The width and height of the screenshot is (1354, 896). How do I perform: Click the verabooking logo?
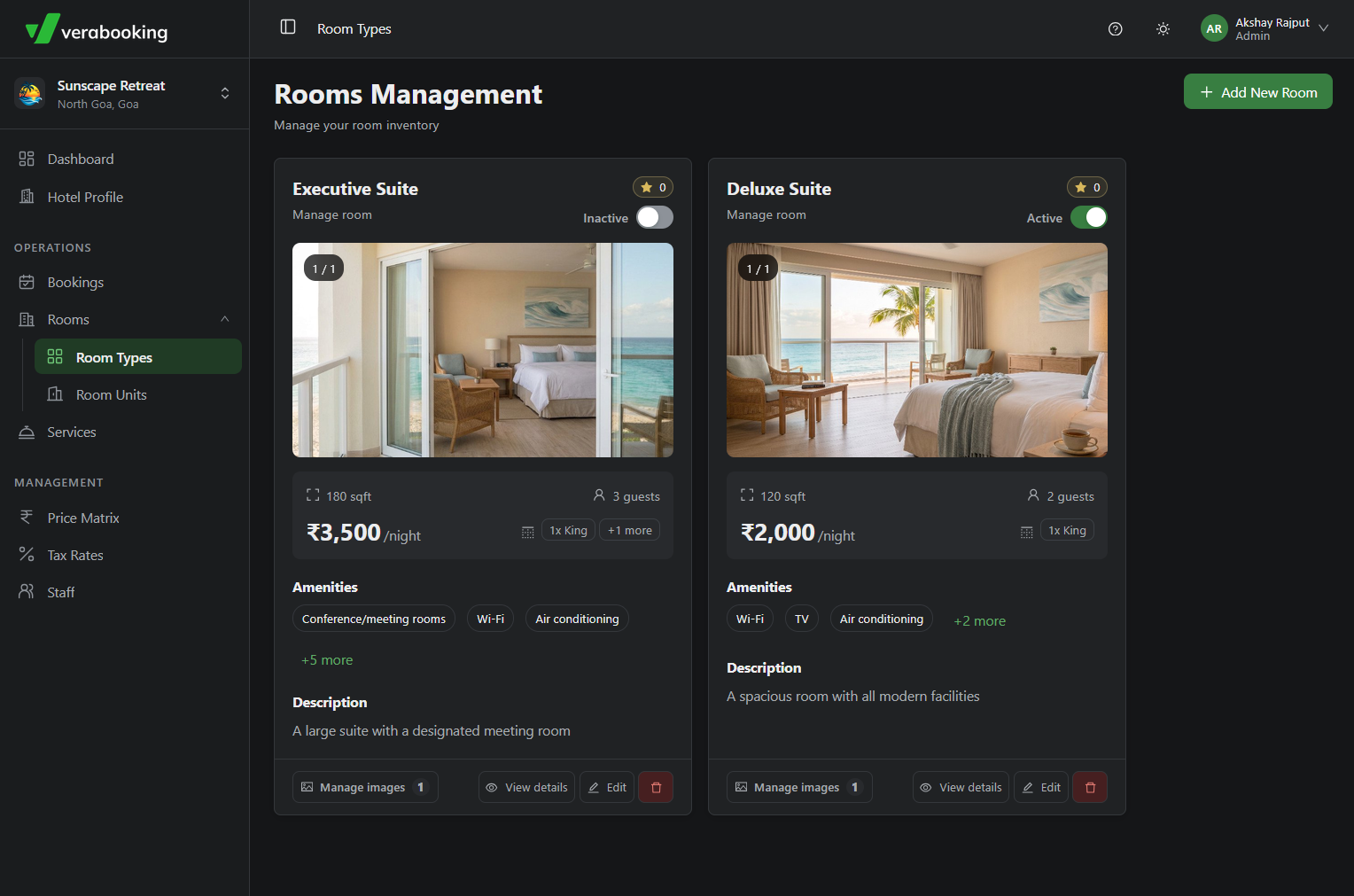97,30
